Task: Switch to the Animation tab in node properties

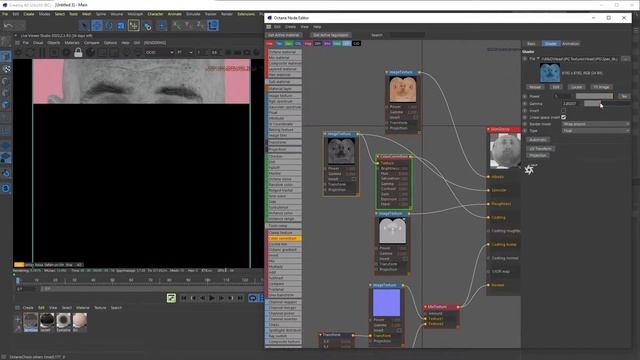Action: coord(570,44)
